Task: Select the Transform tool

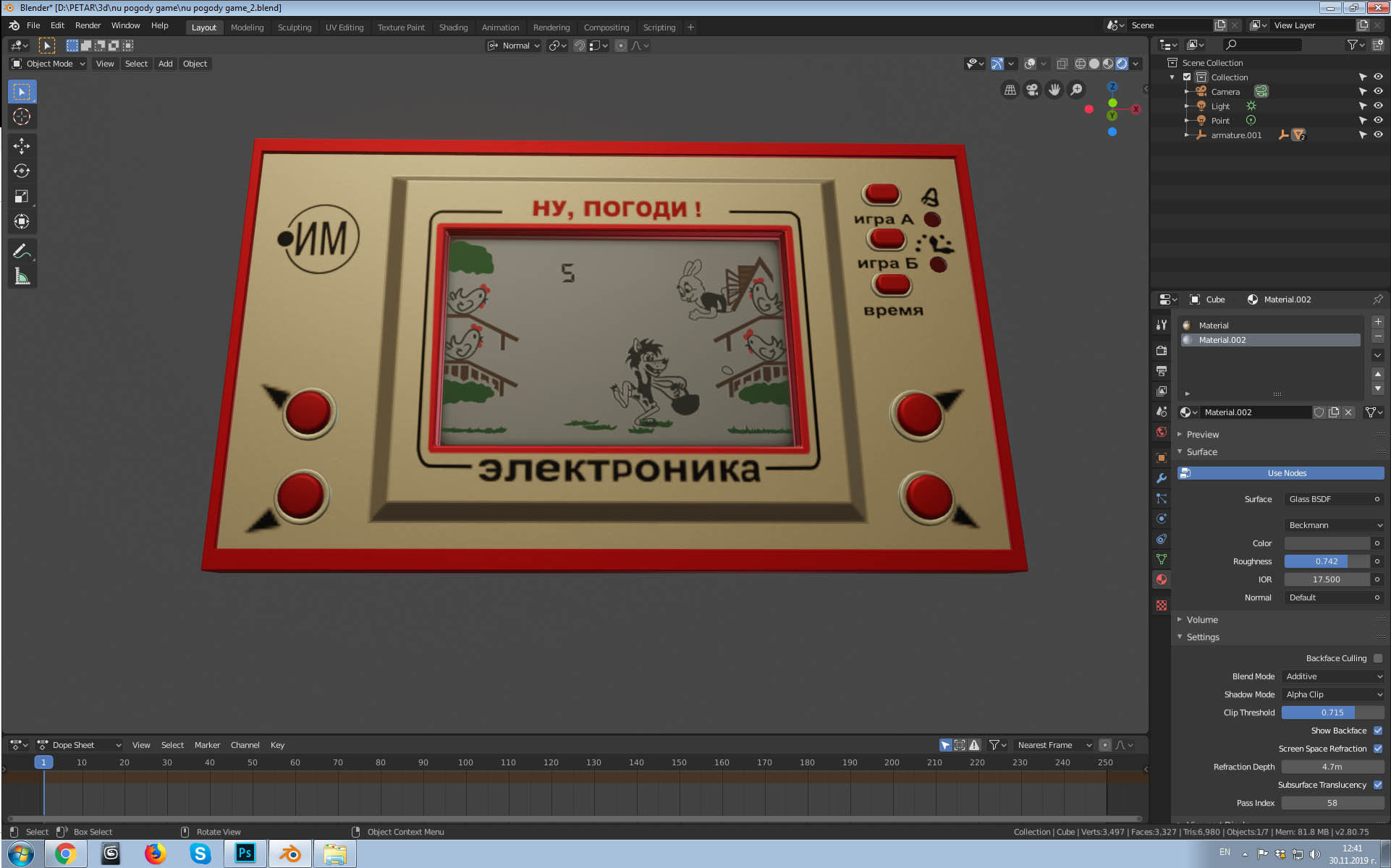Action: pos(22,221)
